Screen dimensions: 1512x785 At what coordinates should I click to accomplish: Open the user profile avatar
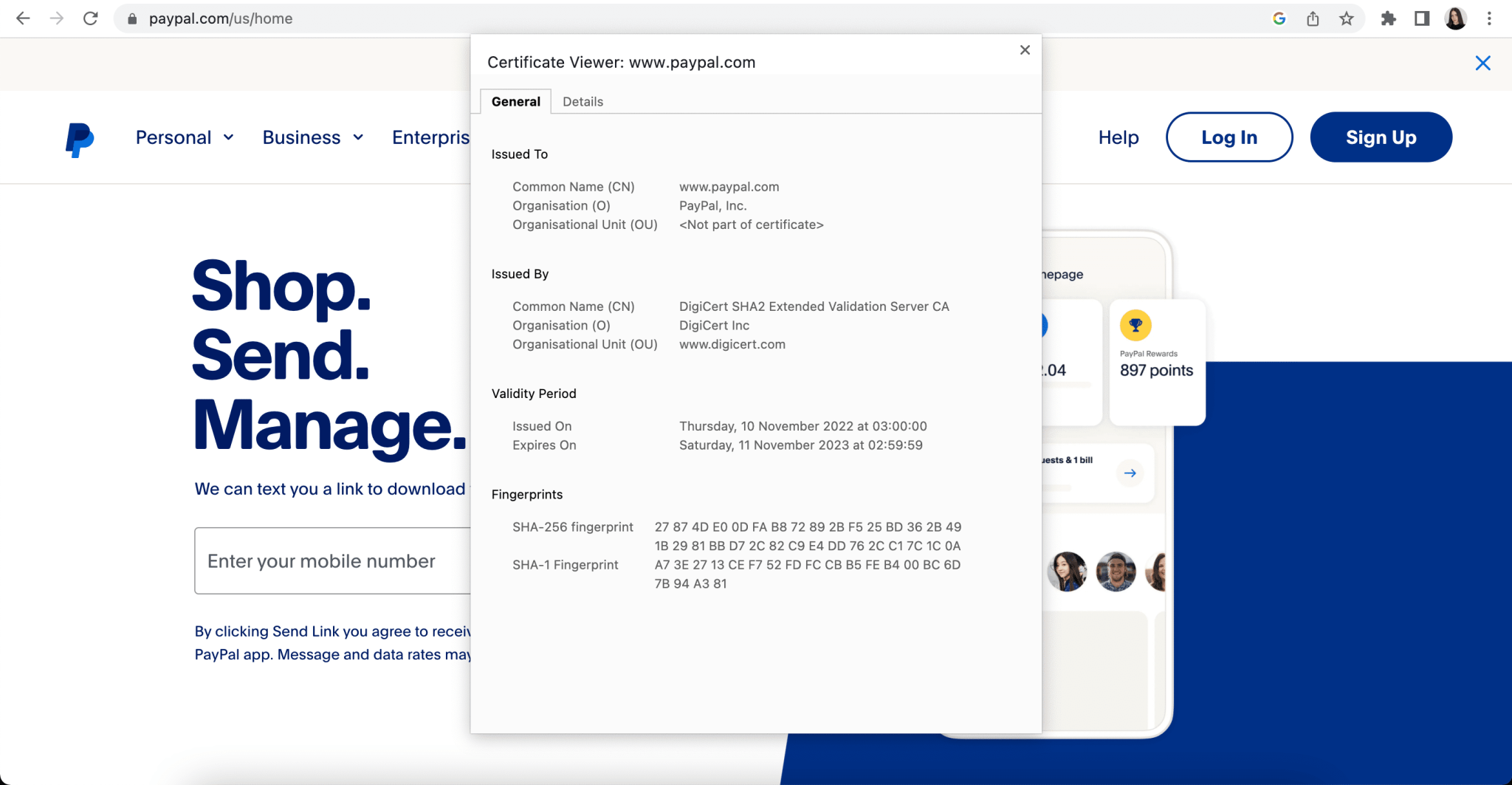(1456, 18)
